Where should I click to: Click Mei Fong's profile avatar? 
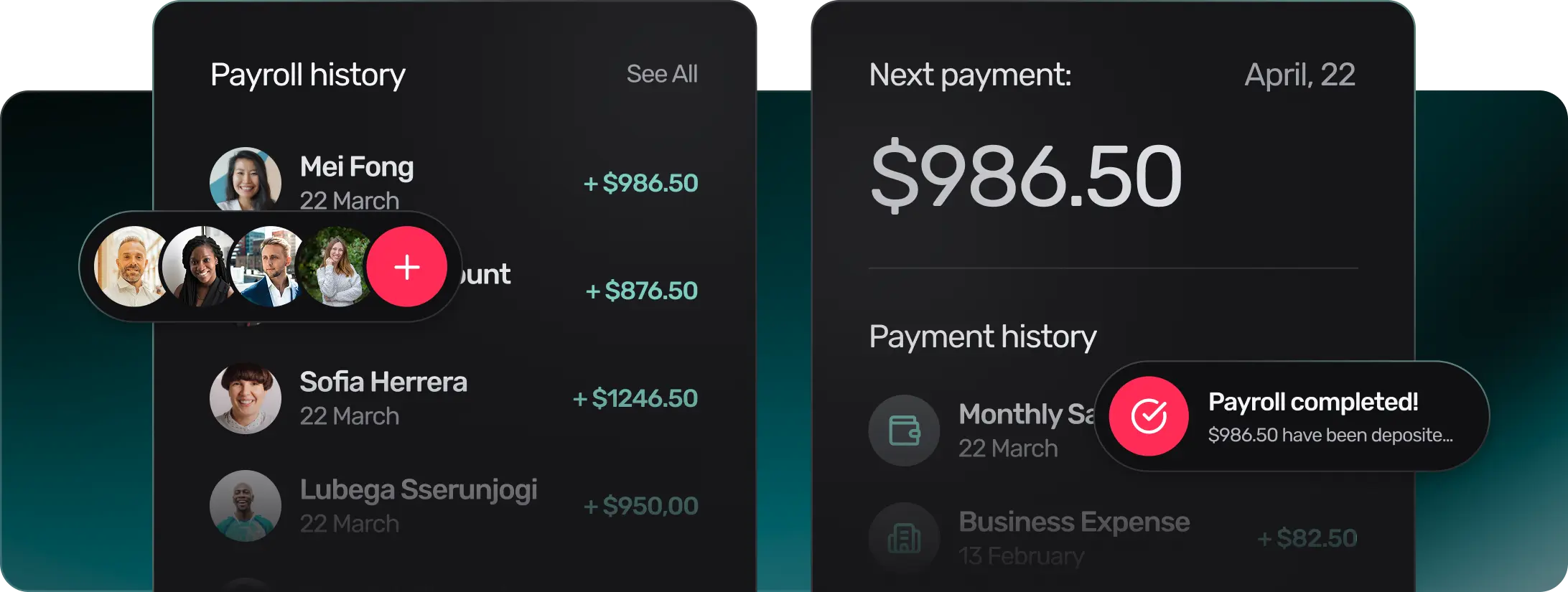click(245, 179)
